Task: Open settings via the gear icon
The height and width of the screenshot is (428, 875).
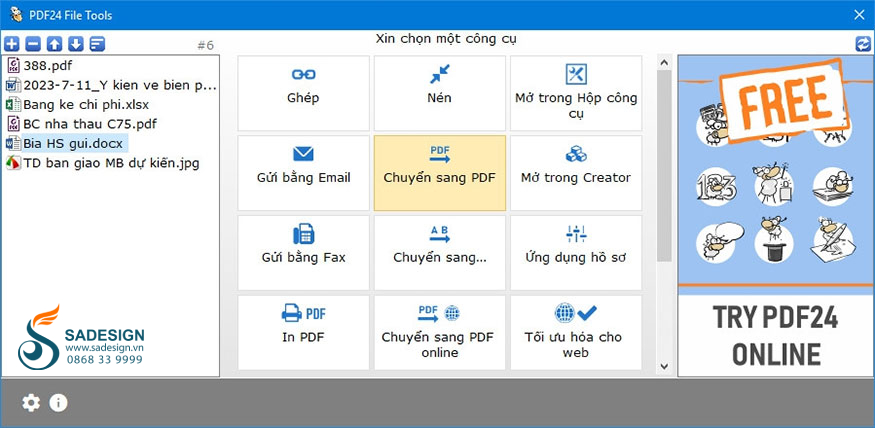Action: click(31, 403)
